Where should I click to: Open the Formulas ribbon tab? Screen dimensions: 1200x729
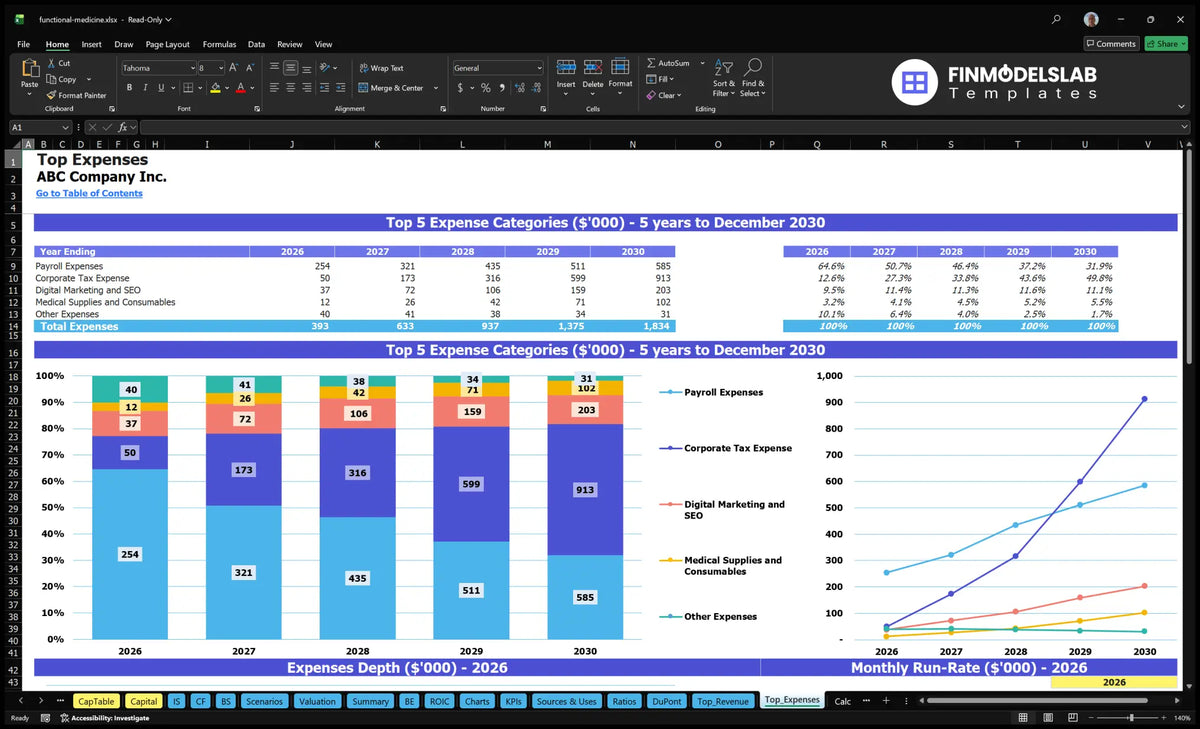(x=219, y=44)
